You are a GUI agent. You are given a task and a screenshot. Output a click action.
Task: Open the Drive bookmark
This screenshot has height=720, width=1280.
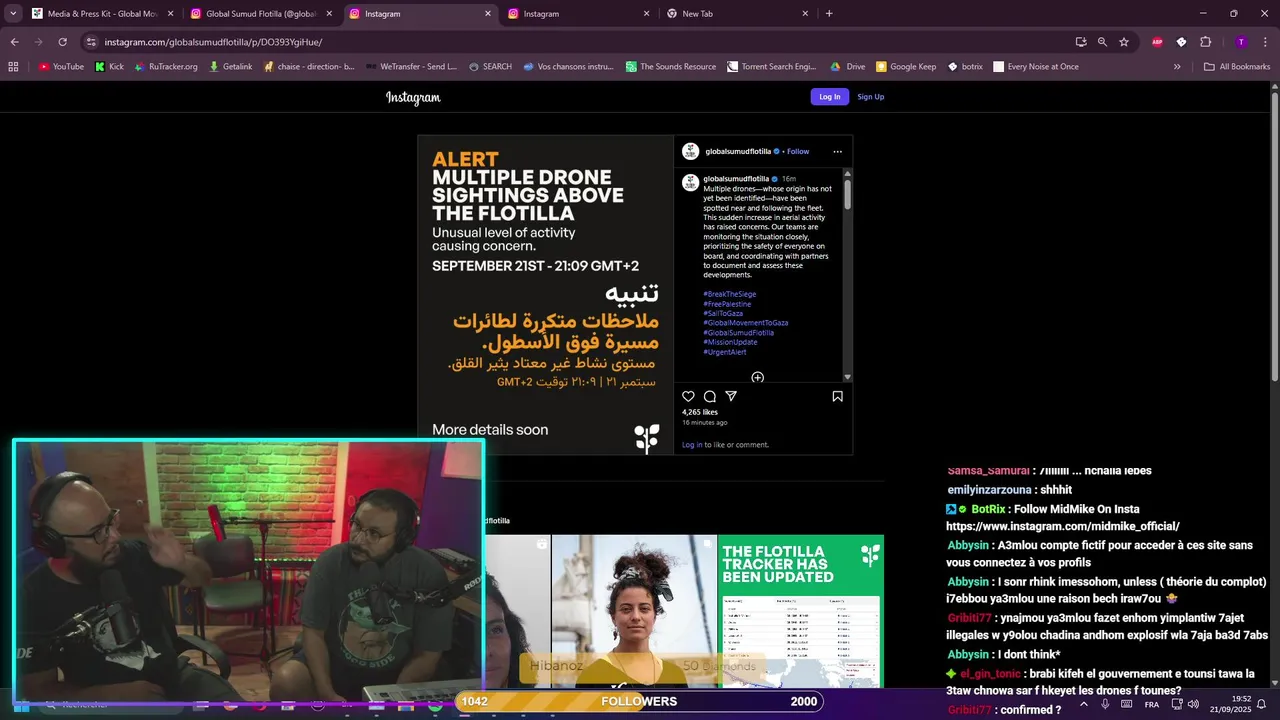point(848,67)
